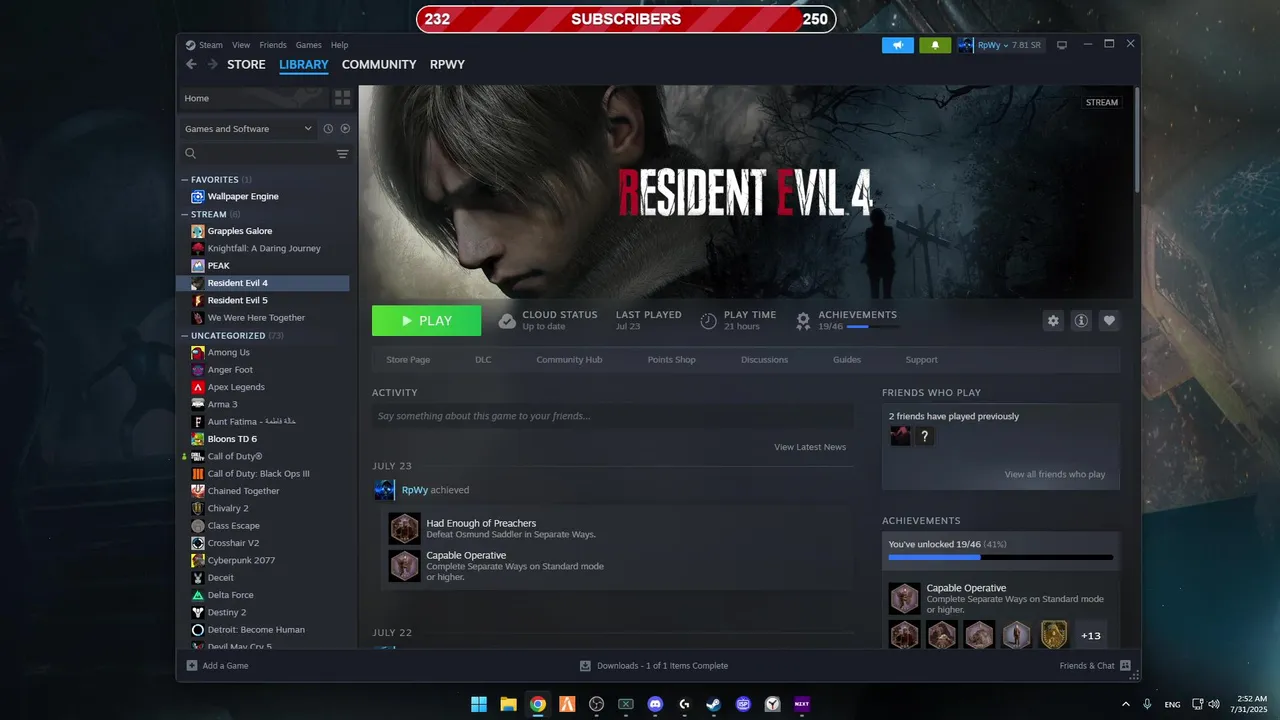This screenshot has width=1280, height=720.
Task: Click the activity status input box
Action: tap(613, 416)
